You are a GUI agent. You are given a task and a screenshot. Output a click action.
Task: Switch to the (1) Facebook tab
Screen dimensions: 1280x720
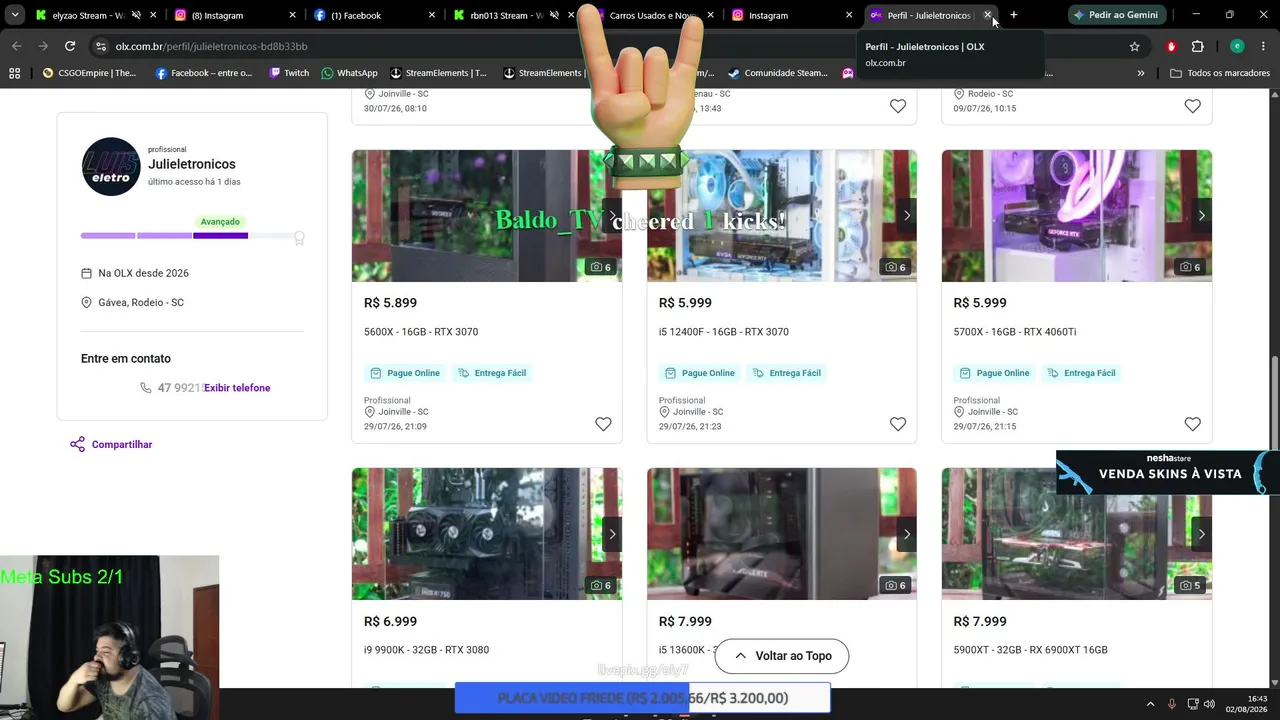pos(375,15)
